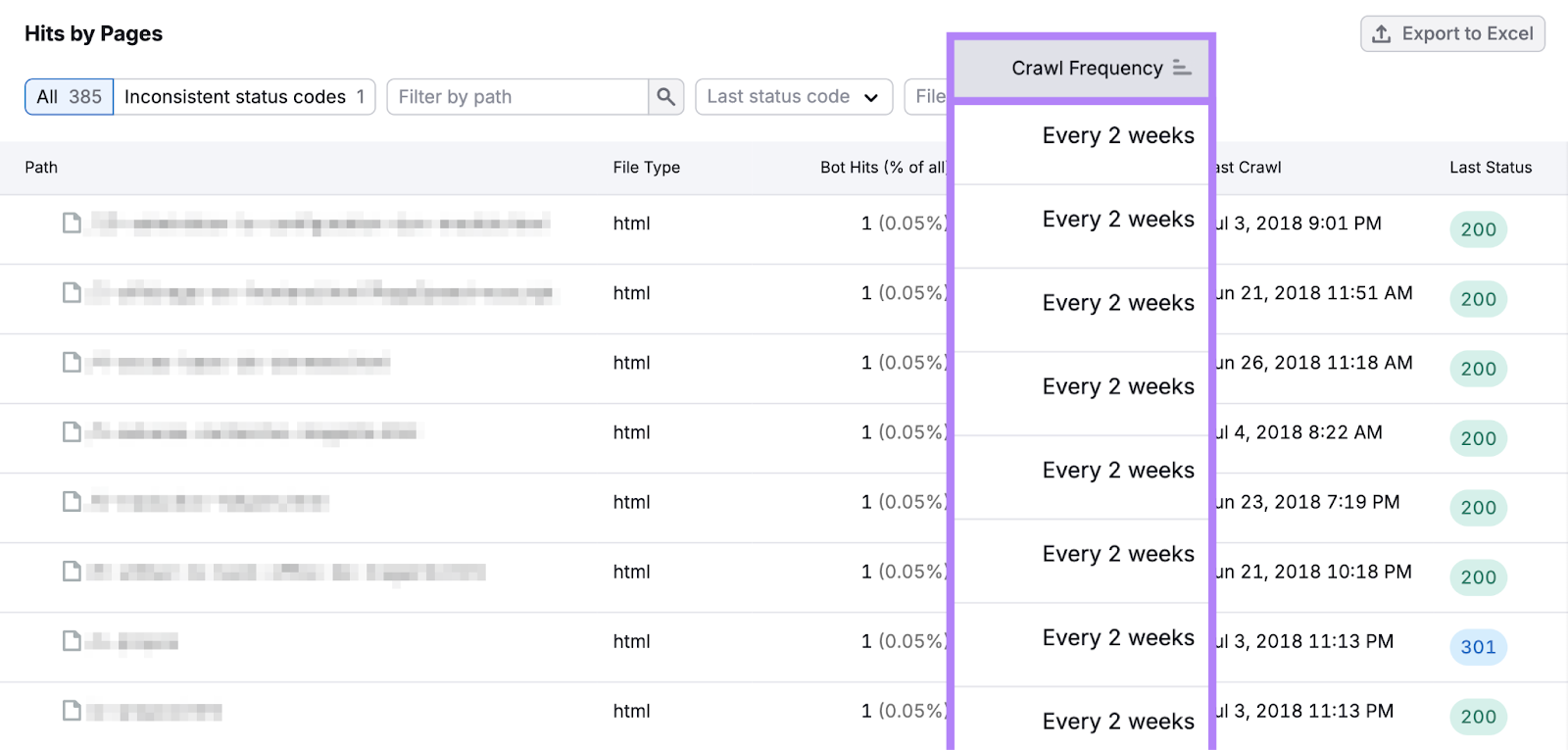Focus the Filter by path field
The height and width of the screenshot is (750, 1568).
[517, 97]
